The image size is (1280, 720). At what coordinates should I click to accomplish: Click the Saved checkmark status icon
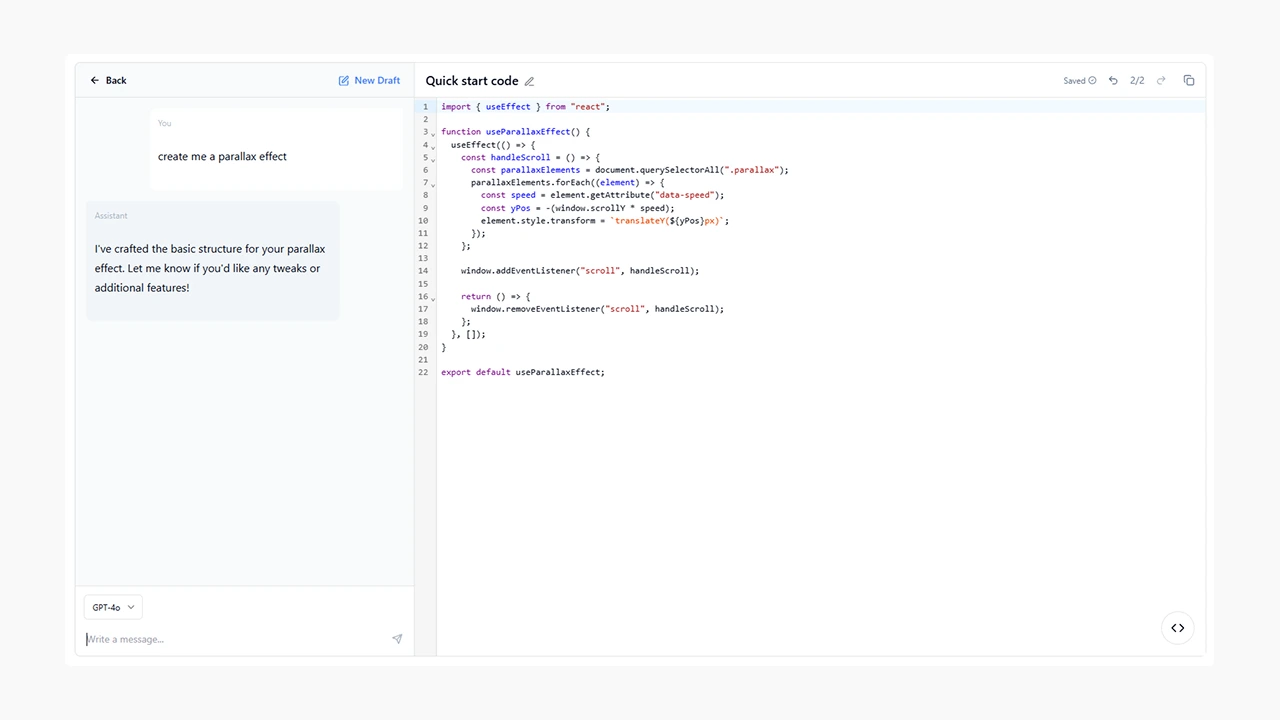click(x=1092, y=81)
